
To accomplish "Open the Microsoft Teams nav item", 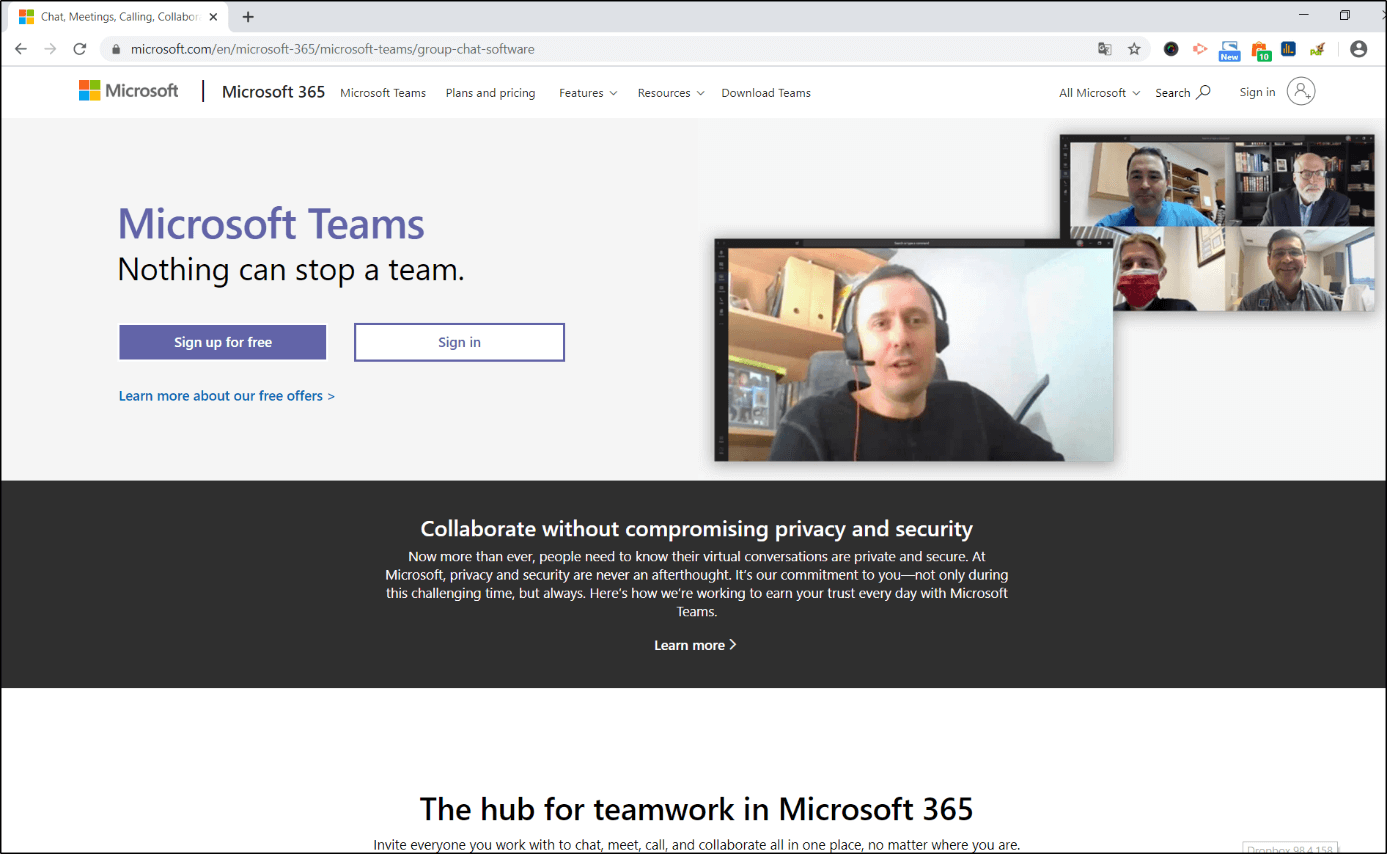I will [383, 93].
